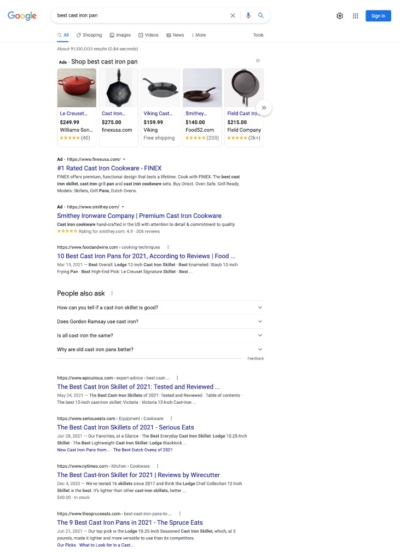The image size is (400, 552).
Task: Click the magnifying glass search icon
Action: coord(261,15)
